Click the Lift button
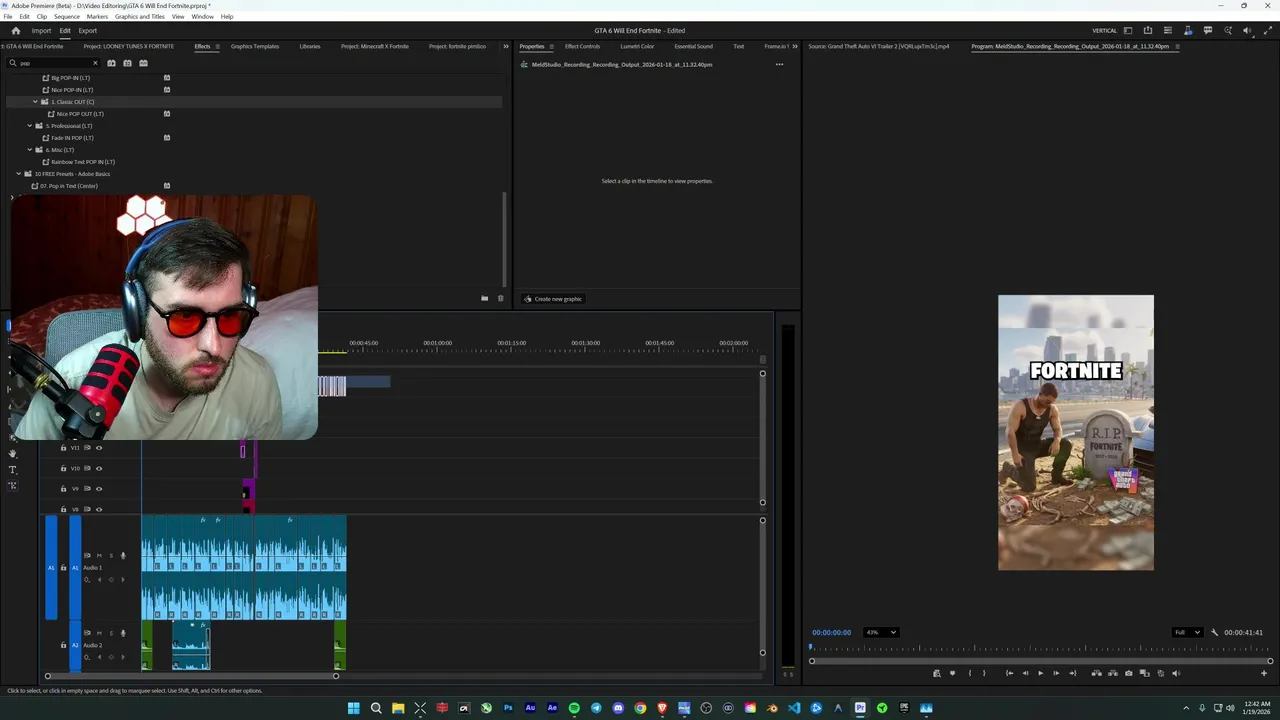This screenshot has width=1280, height=720. (x=1097, y=673)
